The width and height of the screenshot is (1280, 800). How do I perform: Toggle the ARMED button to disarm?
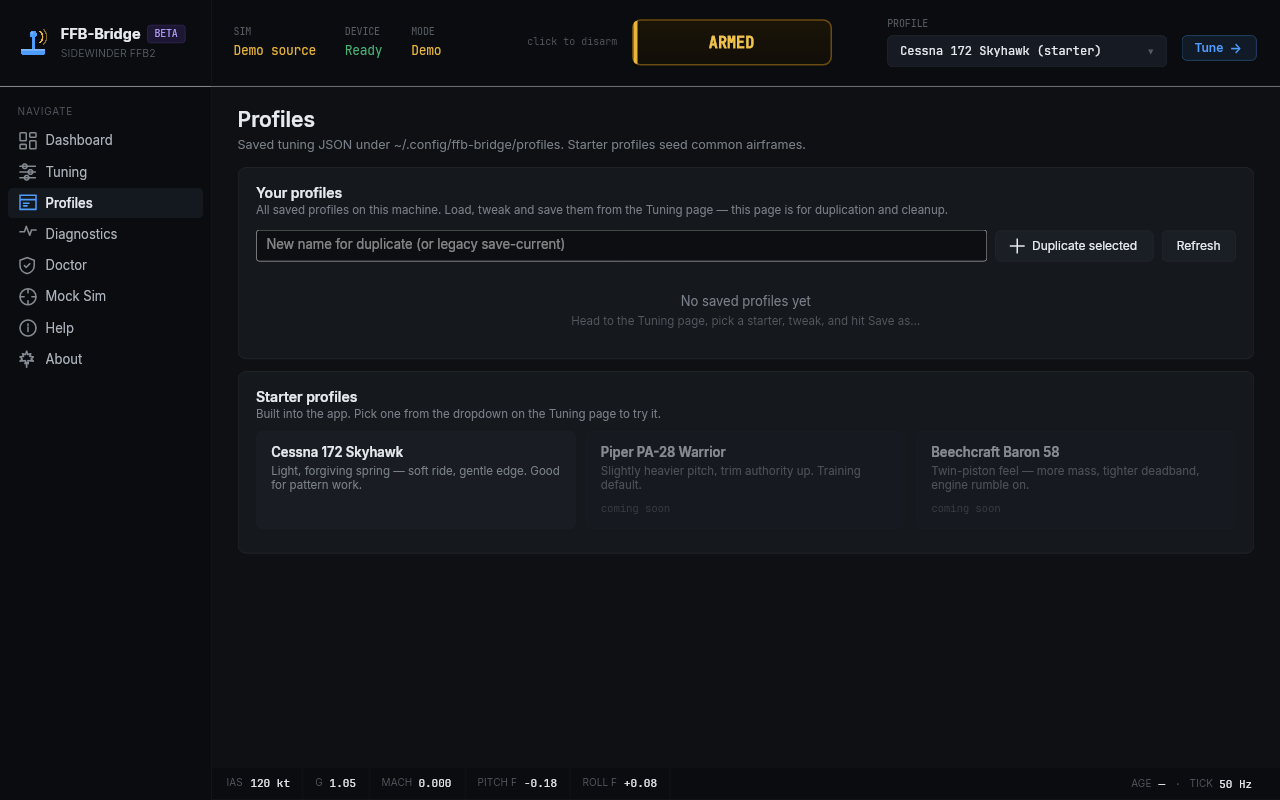coord(732,42)
